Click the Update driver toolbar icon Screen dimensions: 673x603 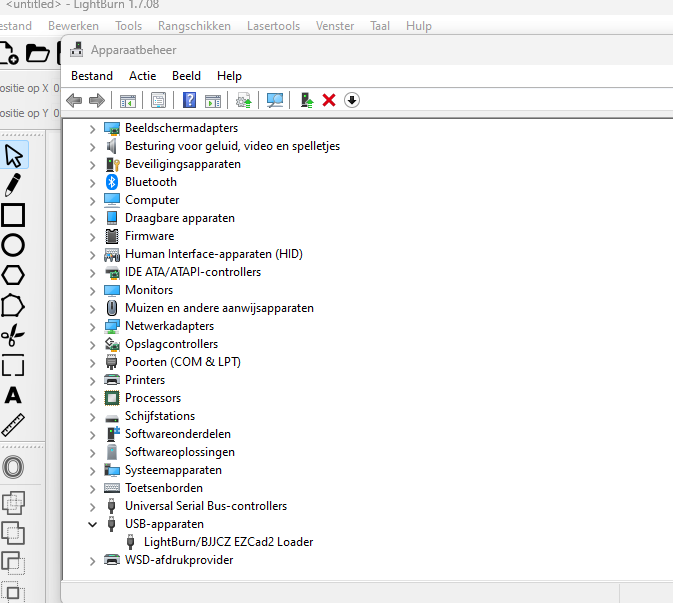coord(244,100)
